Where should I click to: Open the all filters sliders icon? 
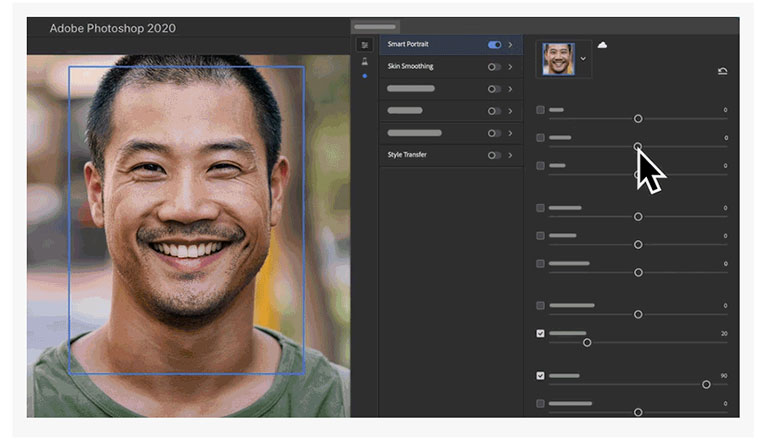pos(365,45)
